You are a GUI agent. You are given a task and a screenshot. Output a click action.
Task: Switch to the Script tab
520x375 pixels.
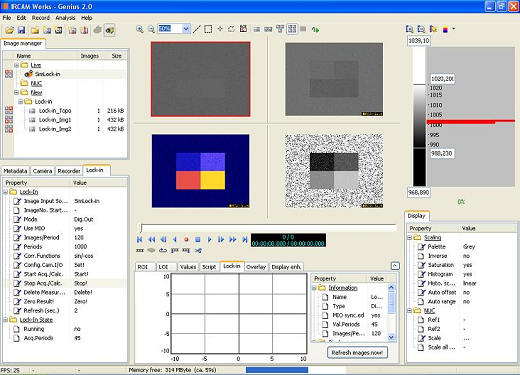point(209,267)
